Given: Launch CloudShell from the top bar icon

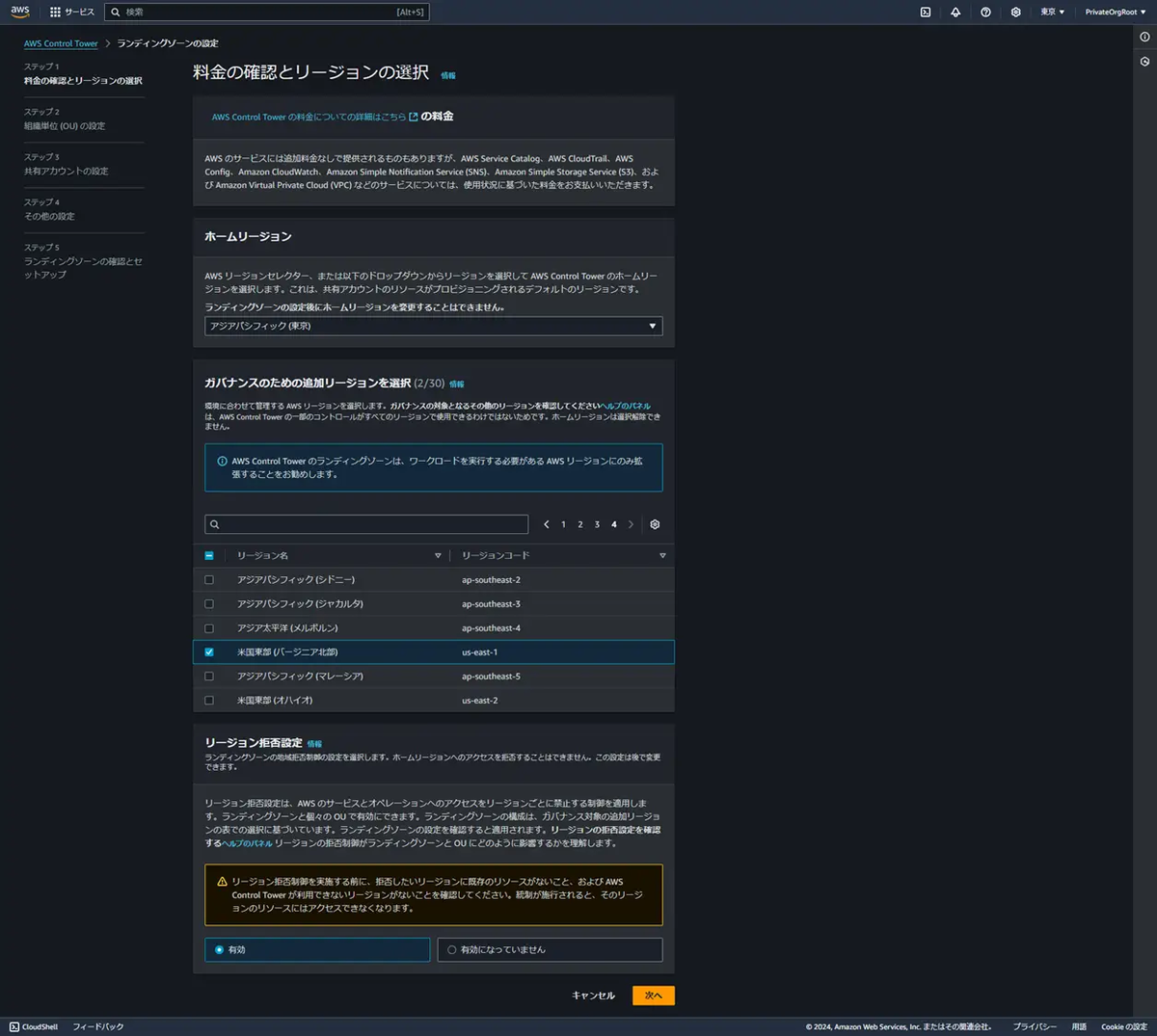Looking at the screenshot, I should [926, 12].
